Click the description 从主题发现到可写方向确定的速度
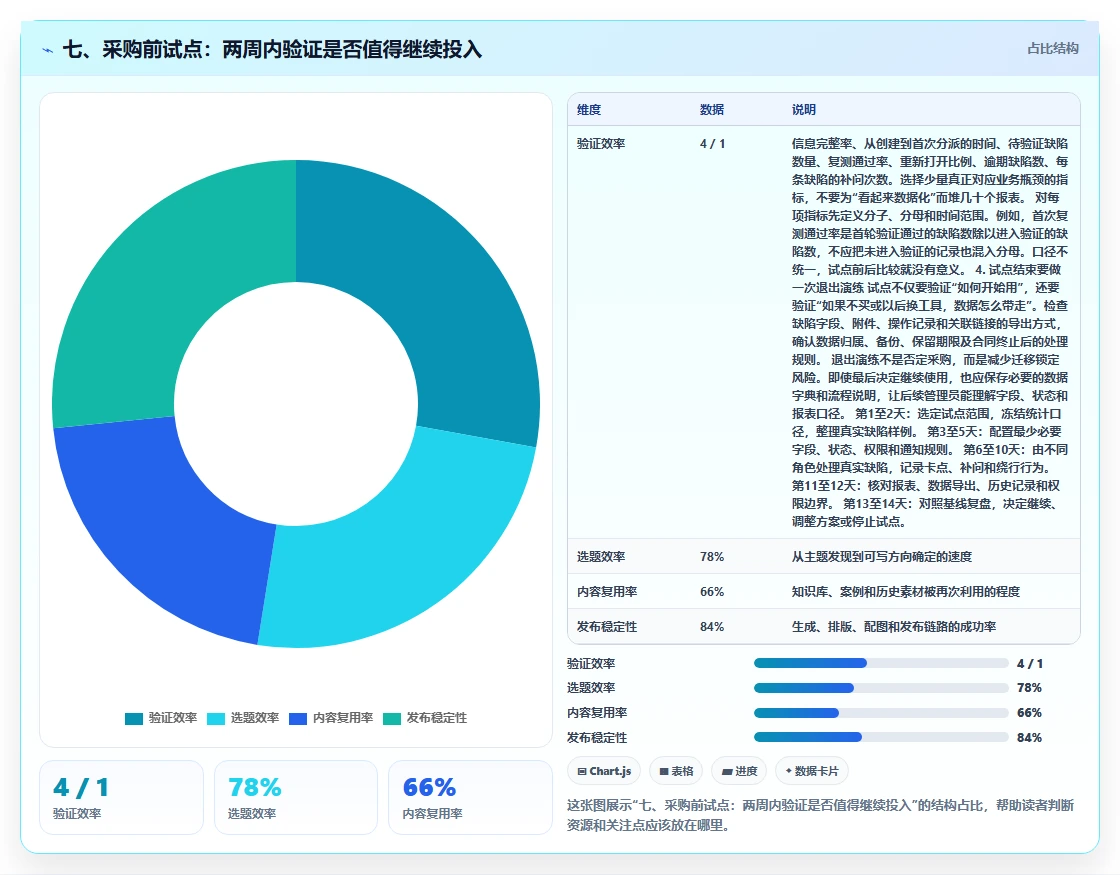1120x875 pixels. (881, 556)
